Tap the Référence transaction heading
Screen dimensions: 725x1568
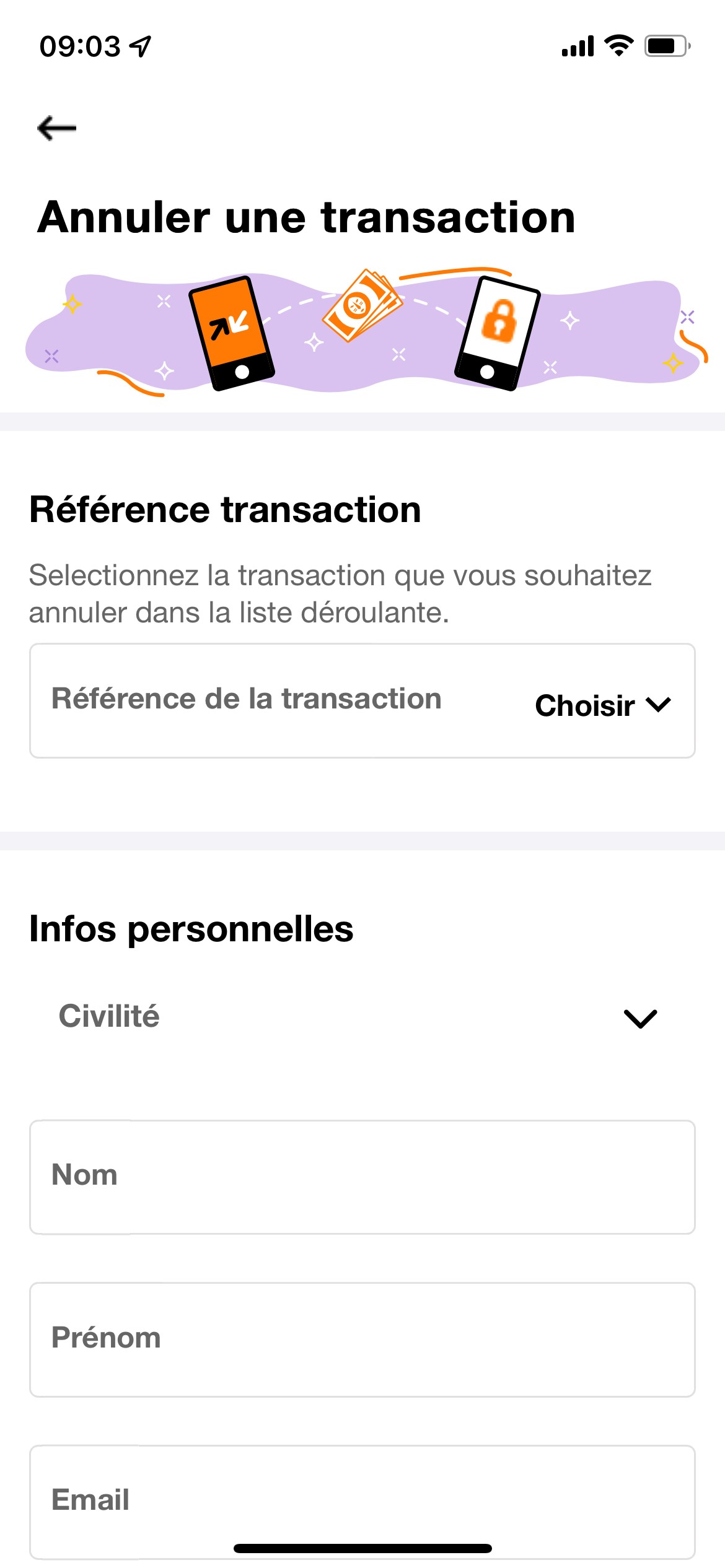coord(226,510)
